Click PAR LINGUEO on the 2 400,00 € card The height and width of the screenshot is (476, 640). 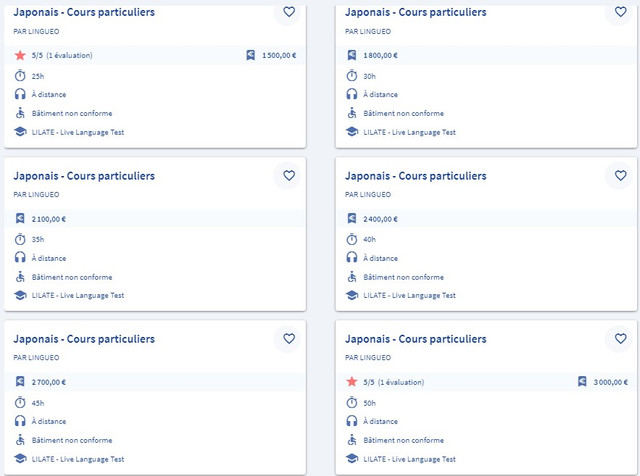(368, 195)
